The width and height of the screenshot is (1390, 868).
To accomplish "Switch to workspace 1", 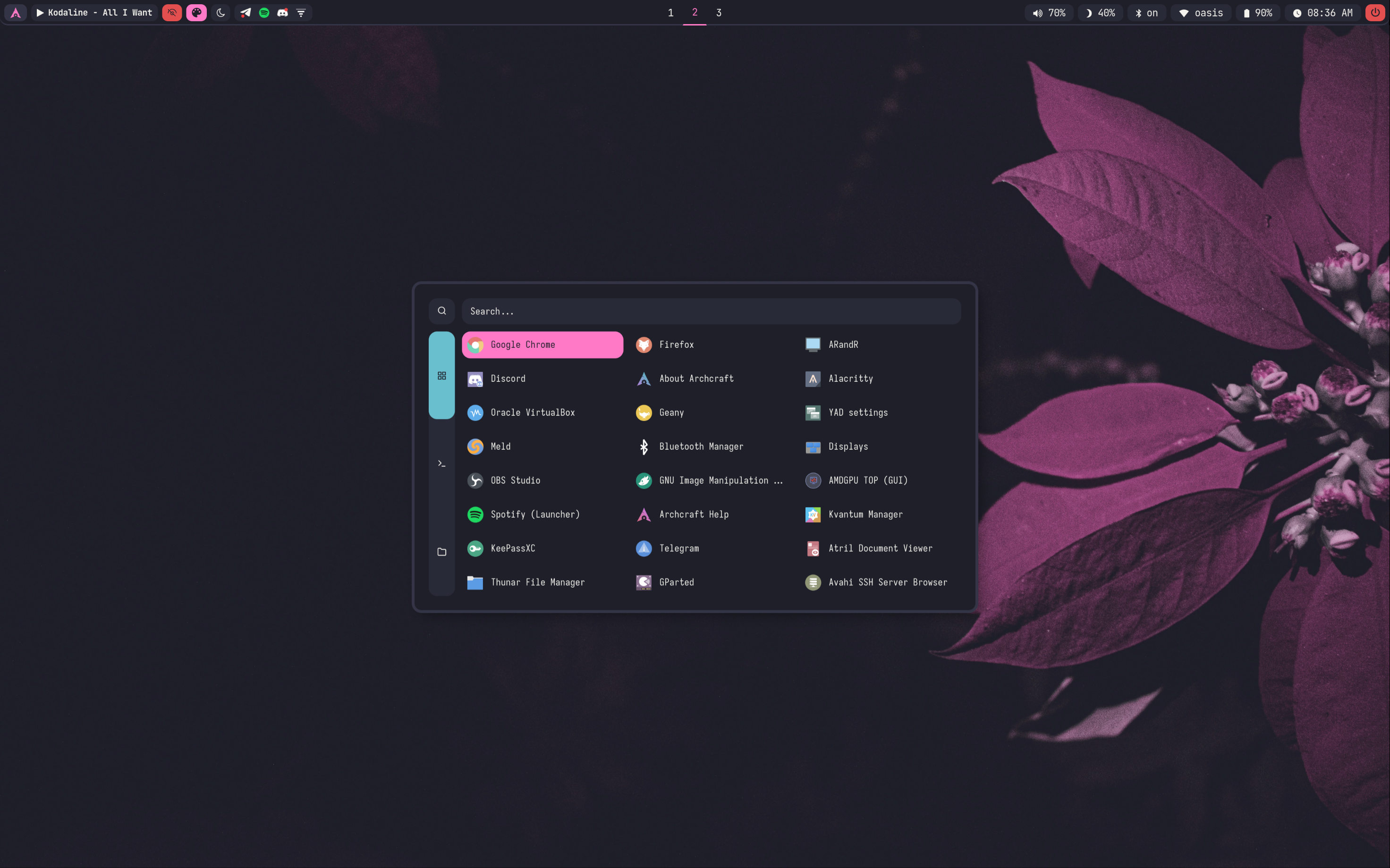I will tap(670, 13).
